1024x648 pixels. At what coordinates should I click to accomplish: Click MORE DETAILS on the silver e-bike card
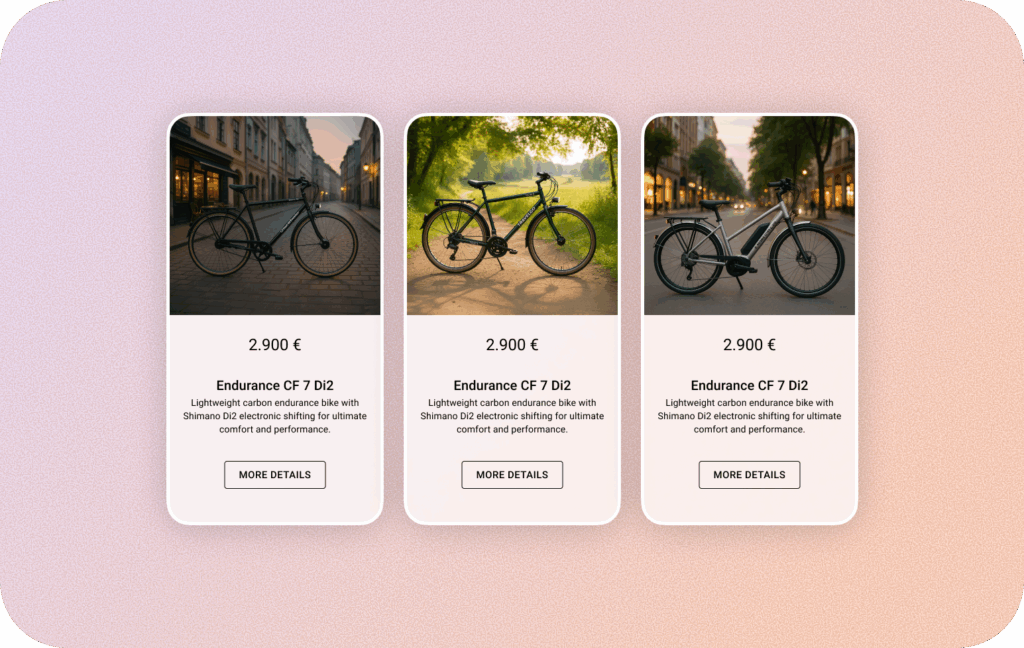tap(749, 475)
